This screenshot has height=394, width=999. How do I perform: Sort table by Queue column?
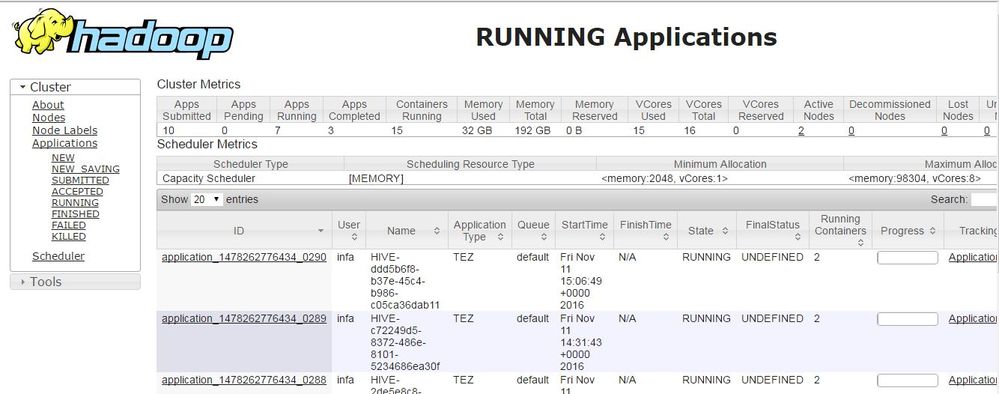[x=533, y=231]
